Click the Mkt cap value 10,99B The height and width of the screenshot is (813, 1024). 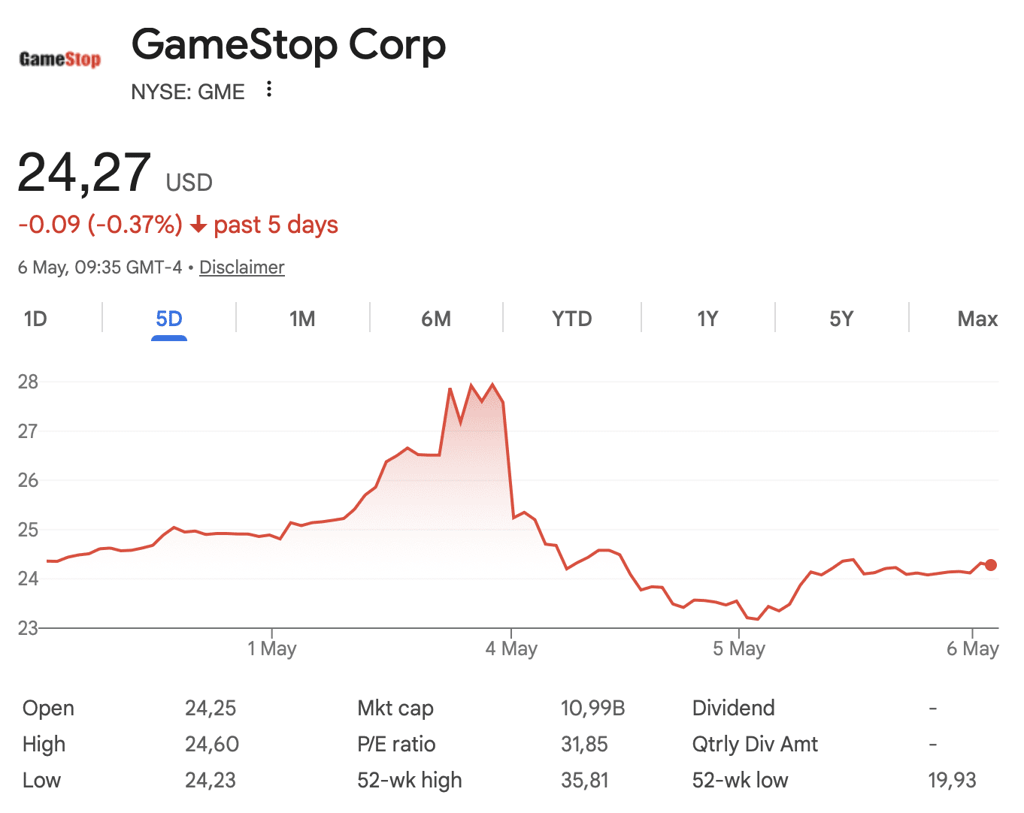tap(592, 708)
